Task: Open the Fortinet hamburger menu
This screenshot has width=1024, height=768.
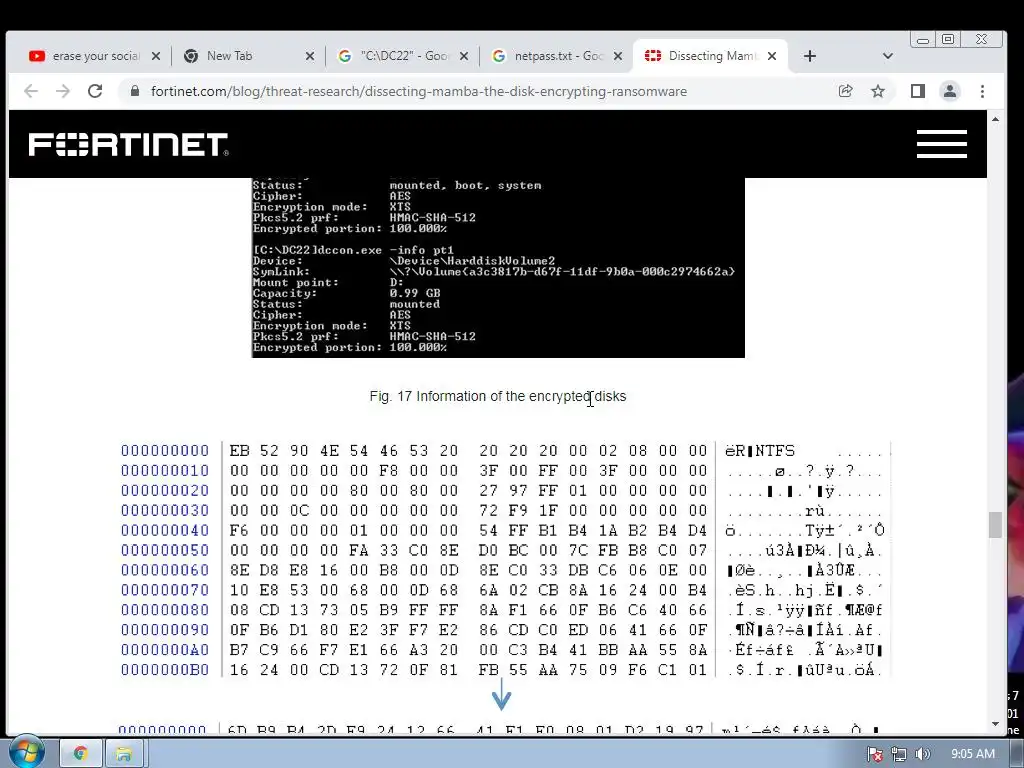Action: click(942, 144)
